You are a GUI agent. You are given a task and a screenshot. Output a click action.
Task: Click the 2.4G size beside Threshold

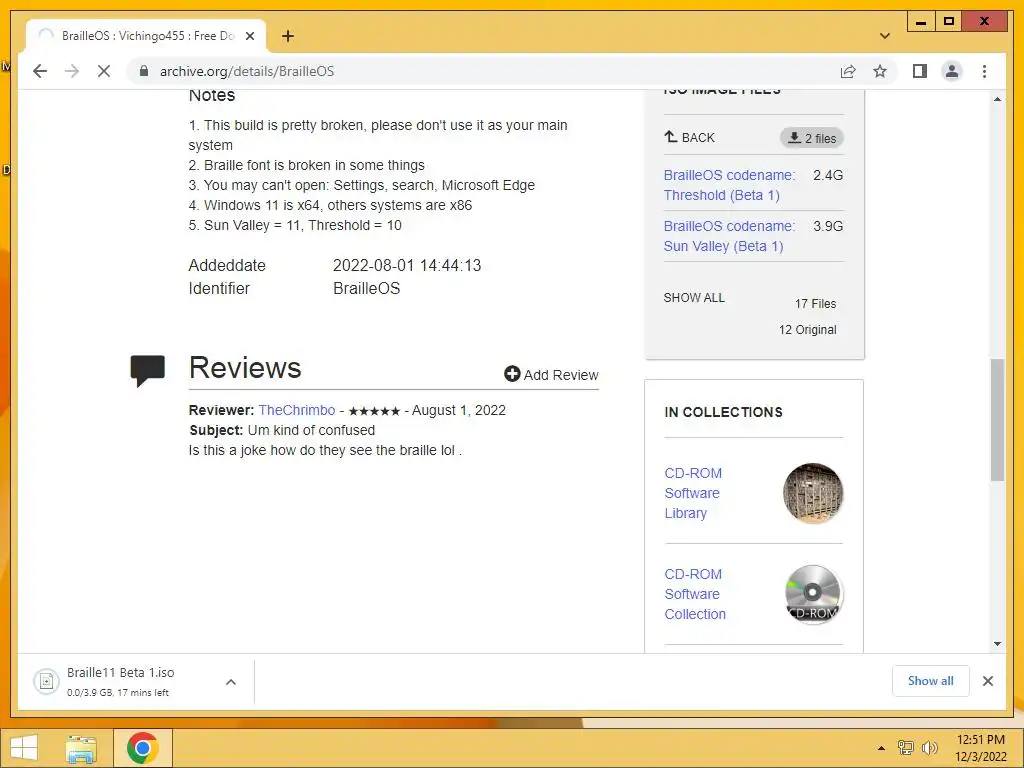pyautogui.click(x=828, y=175)
